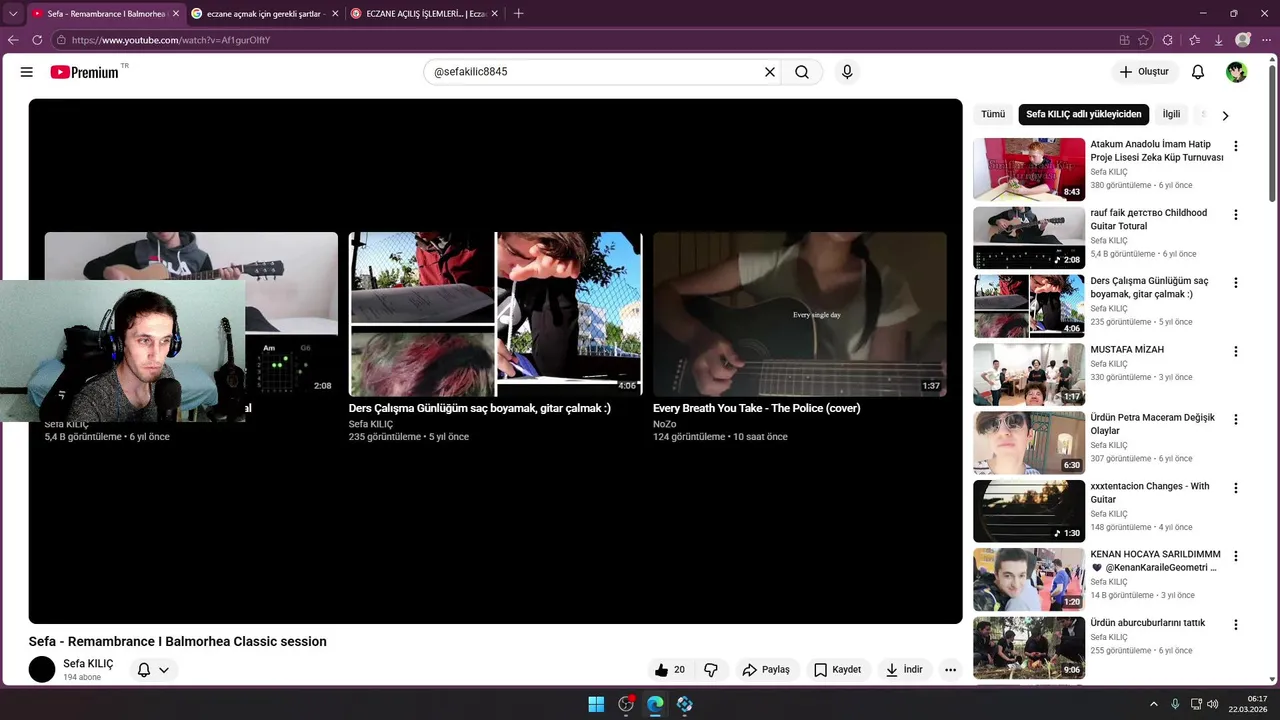
Task: Select the Tümü filter chip
Action: point(993,115)
